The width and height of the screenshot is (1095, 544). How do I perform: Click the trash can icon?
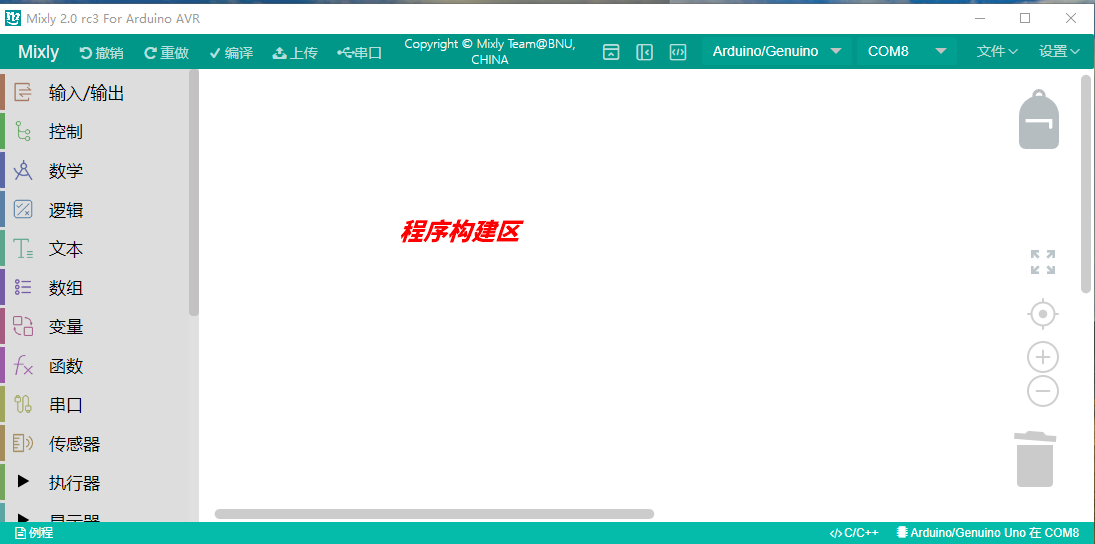coord(1035,459)
